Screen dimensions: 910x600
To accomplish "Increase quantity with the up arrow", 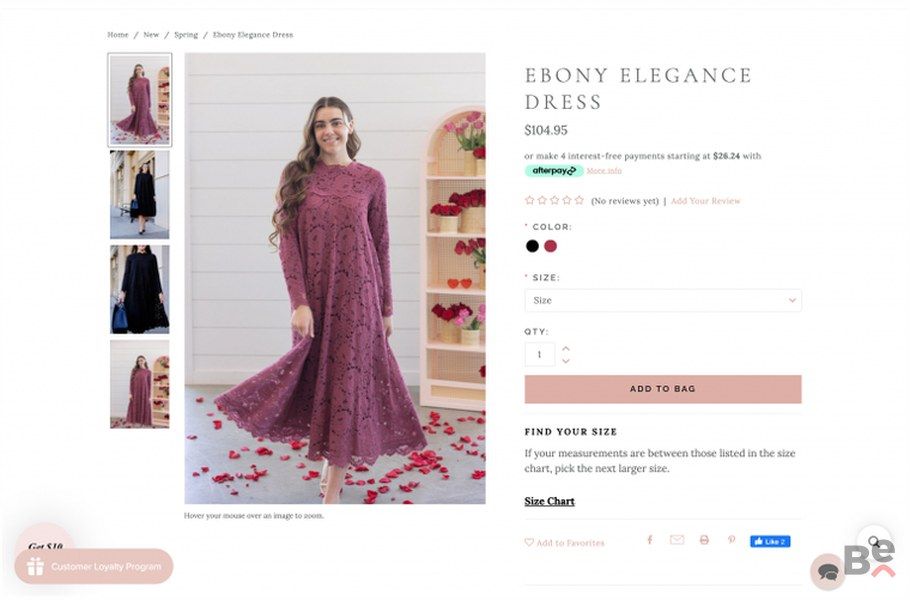I will point(566,349).
